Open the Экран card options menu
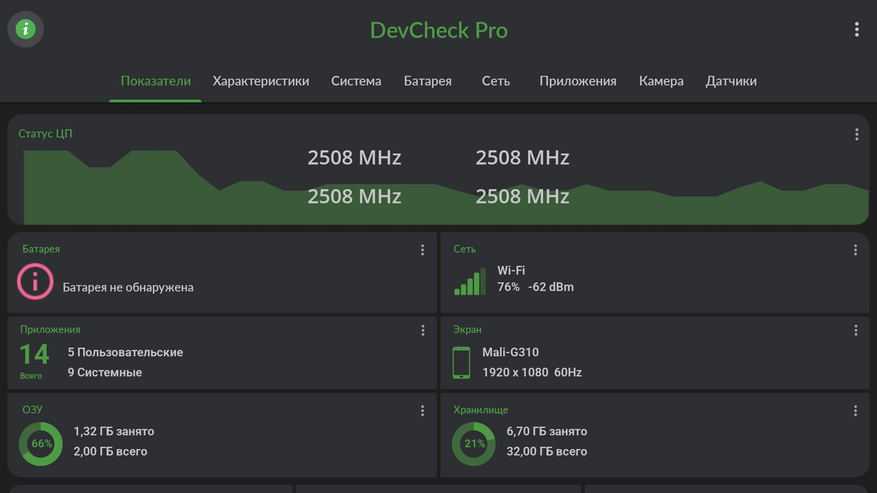The height and width of the screenshot is (493, 877). tap(855, 330)
